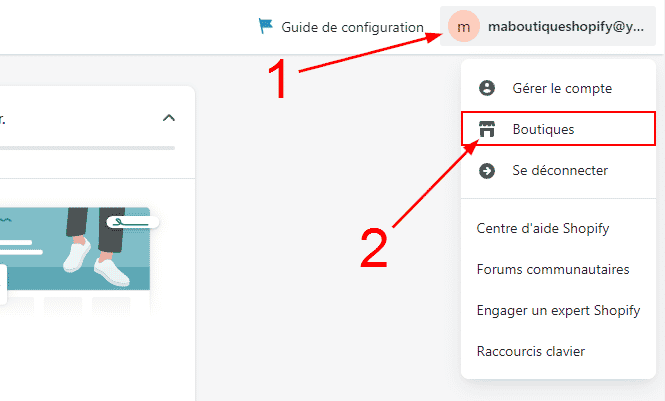The image size is (665, 401).
Task: Click Engager un expert Shopify
Action: pos(558,310)
